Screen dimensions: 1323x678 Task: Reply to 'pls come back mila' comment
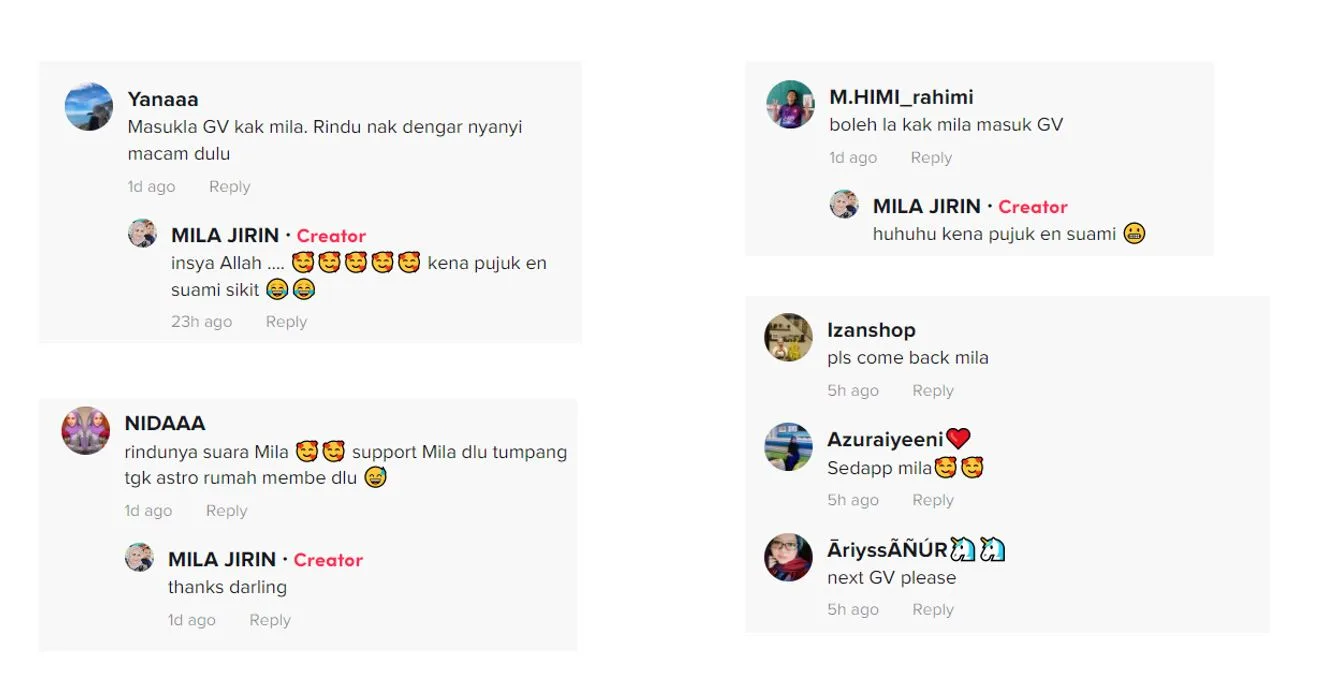click(933, 391)
